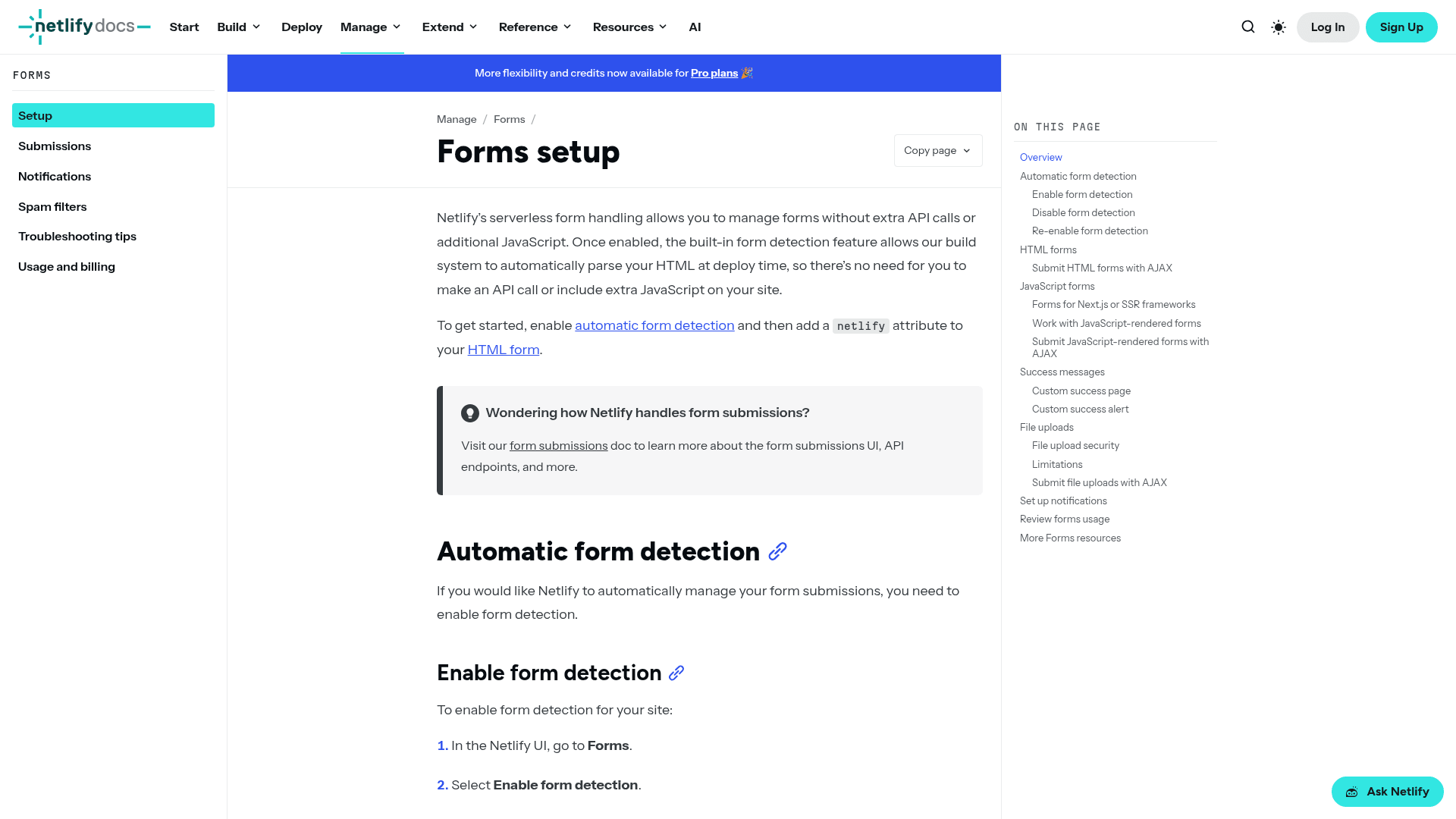Jump to File upload security in outline
The width and height of the screenshot is (1456, 819).
[x=1075, y=445]
